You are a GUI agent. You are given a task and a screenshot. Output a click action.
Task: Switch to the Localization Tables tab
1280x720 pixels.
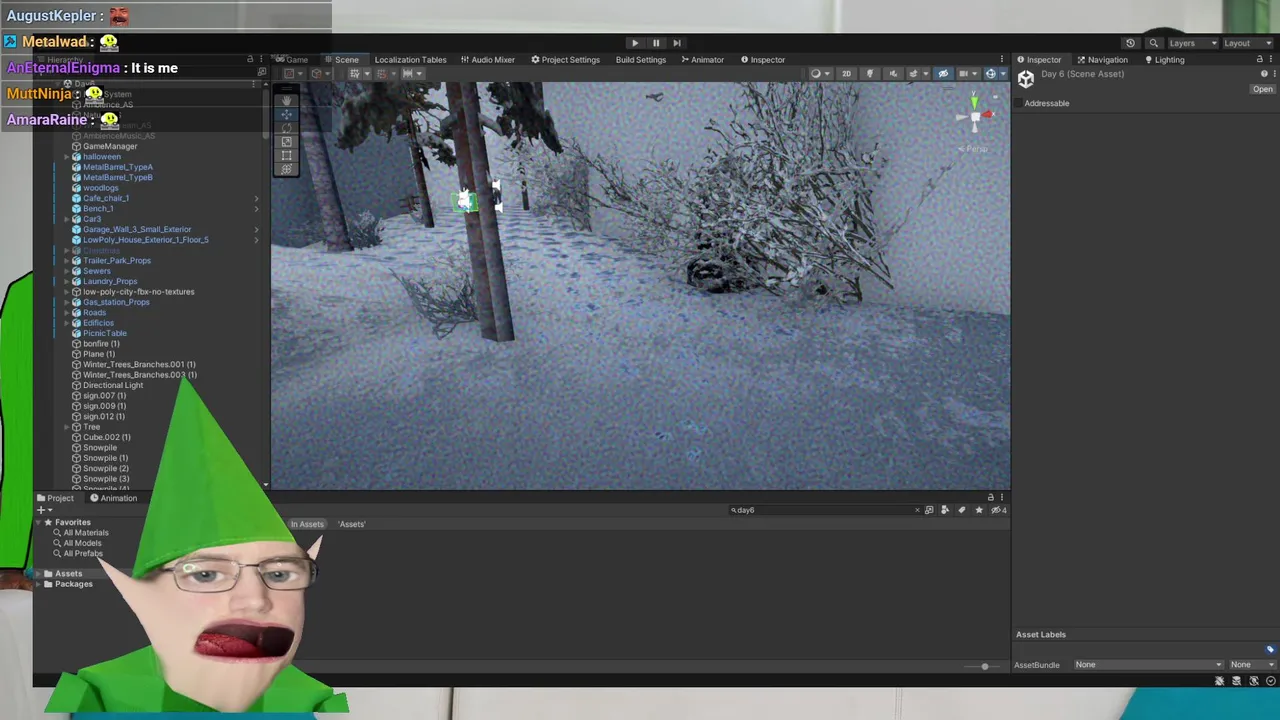coord(410,59)
